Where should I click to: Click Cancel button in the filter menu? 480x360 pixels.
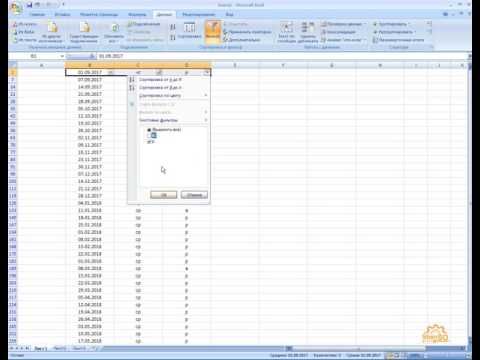point(194,195)
